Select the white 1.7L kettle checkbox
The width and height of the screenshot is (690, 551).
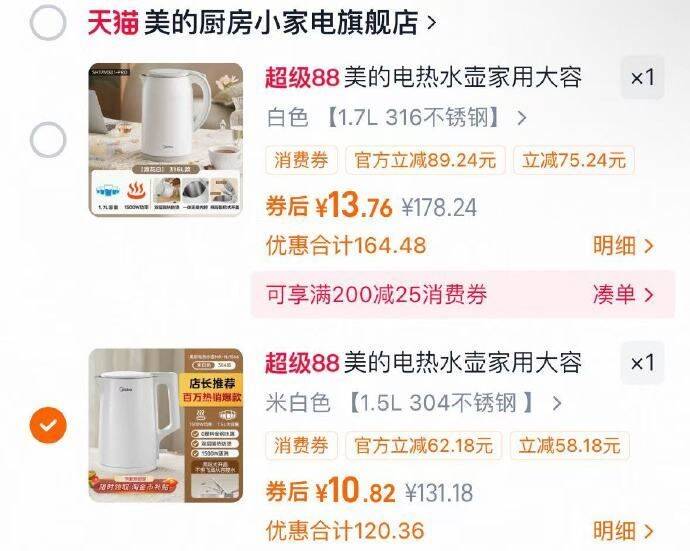(48, 140)
